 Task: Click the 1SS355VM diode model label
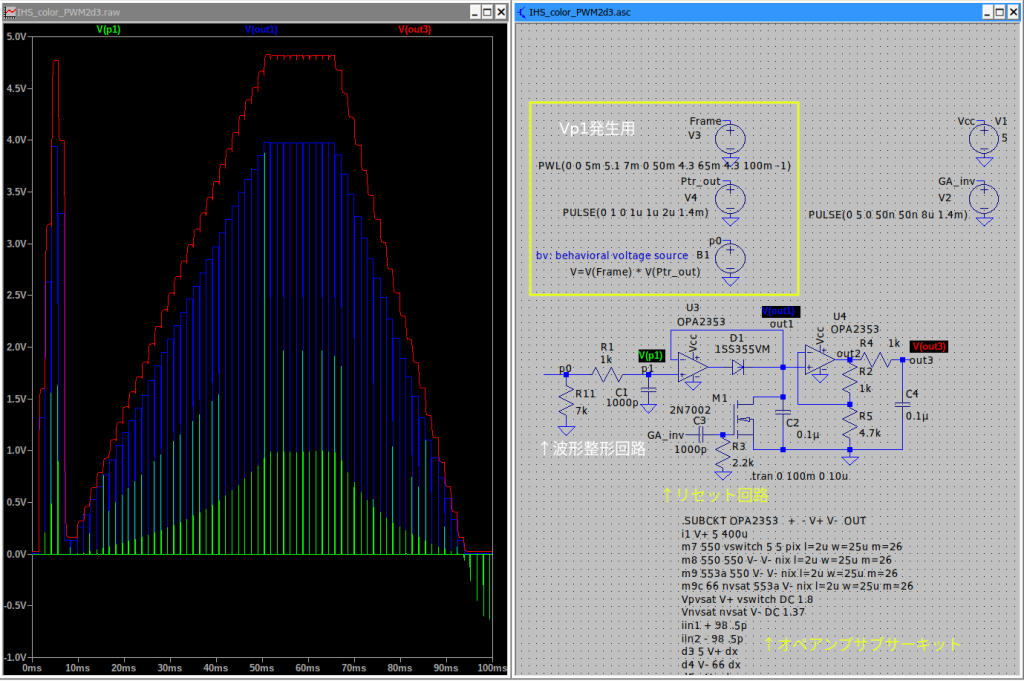(x=742, y=350)
